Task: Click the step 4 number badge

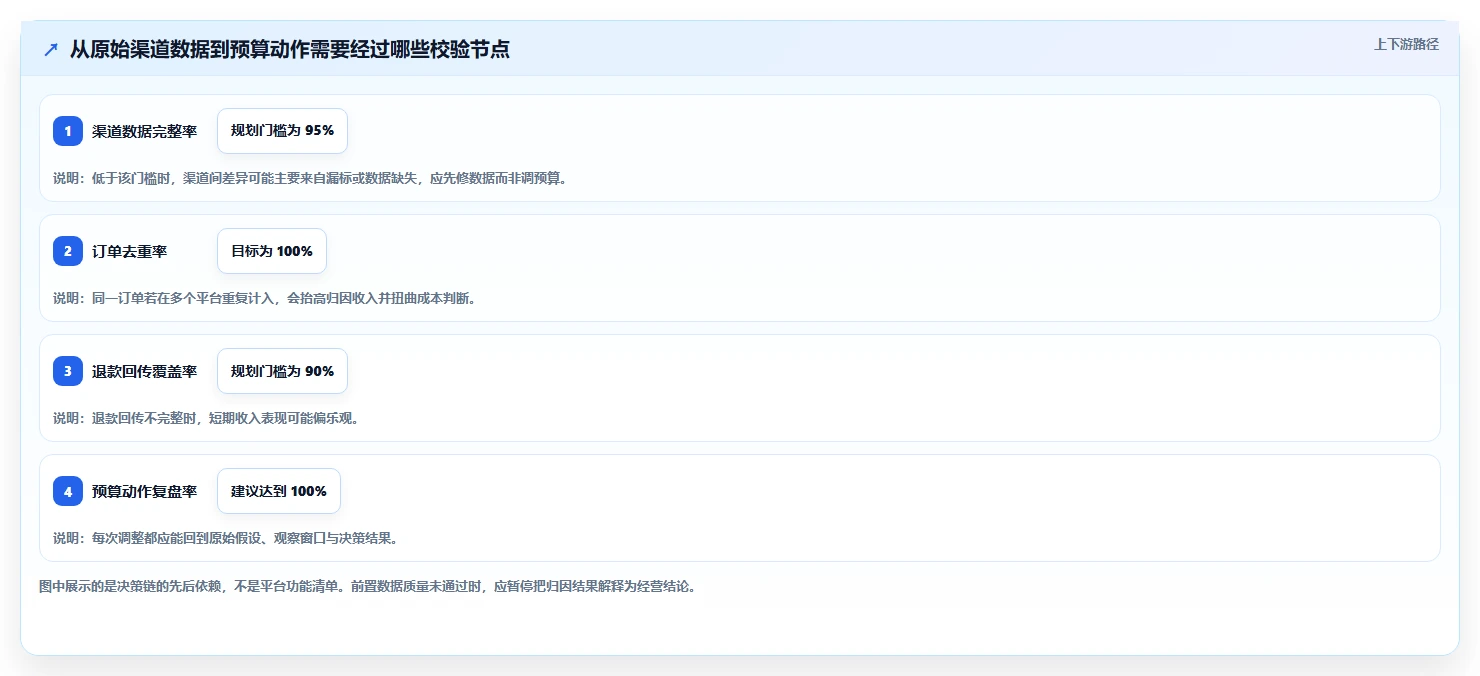Action: tap(68, 491)
